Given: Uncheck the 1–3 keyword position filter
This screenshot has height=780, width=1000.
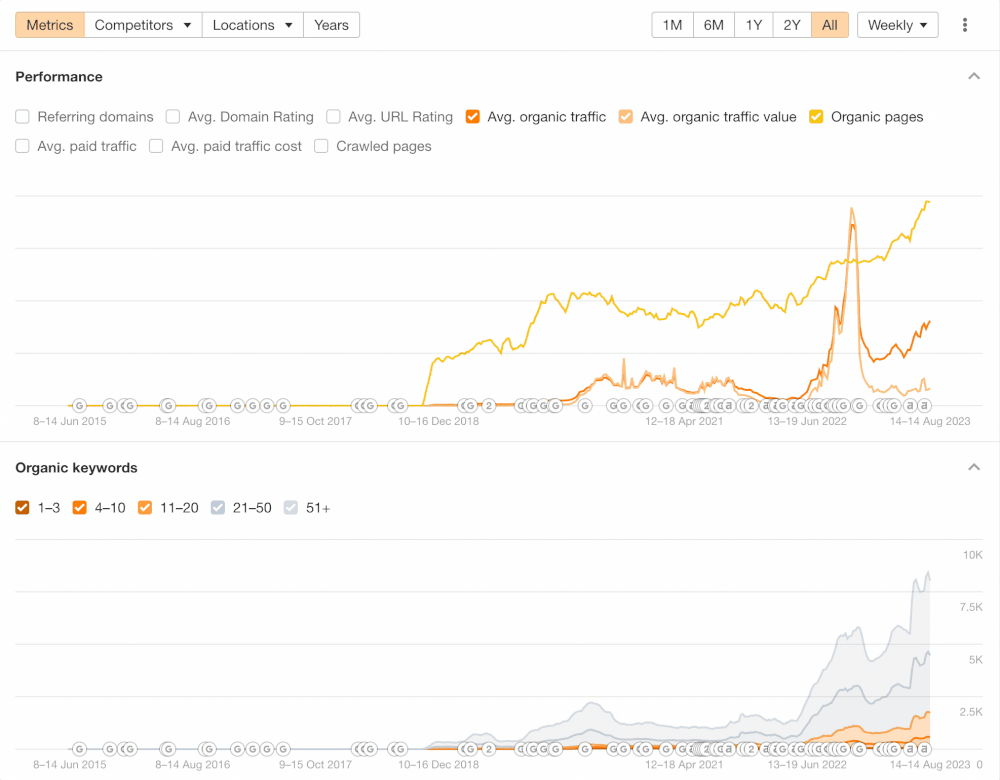Looking at the screenshot, I should tap(23, 508).
